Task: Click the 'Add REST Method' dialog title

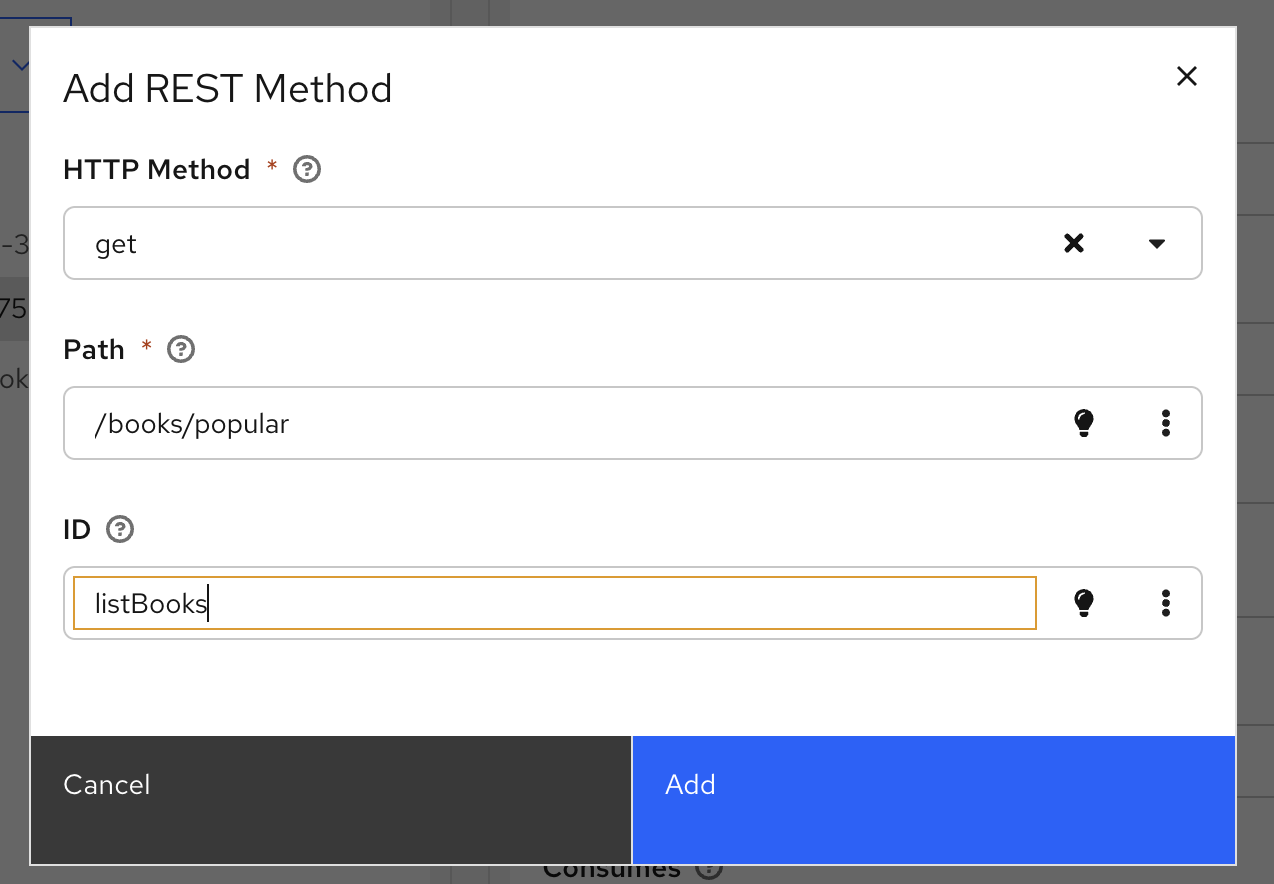Action: click(x=228, y=88)
